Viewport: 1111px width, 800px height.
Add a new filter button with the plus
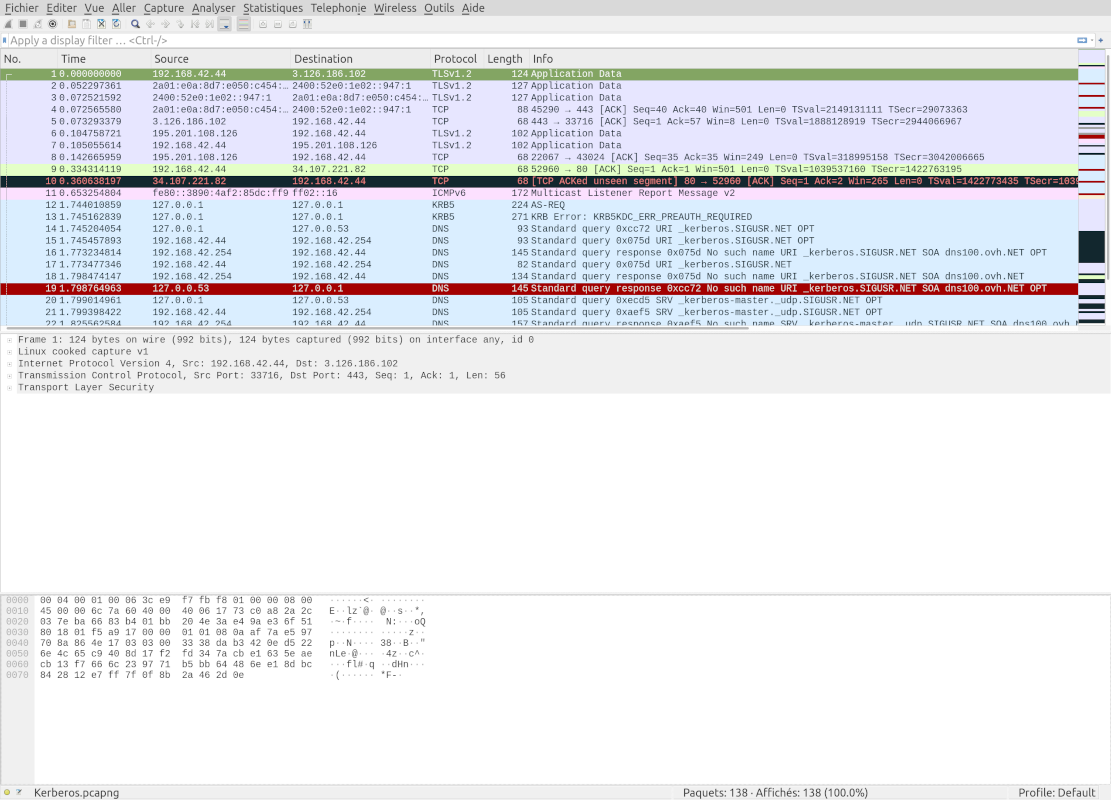pyautogui.click(x=1100, y=41)
